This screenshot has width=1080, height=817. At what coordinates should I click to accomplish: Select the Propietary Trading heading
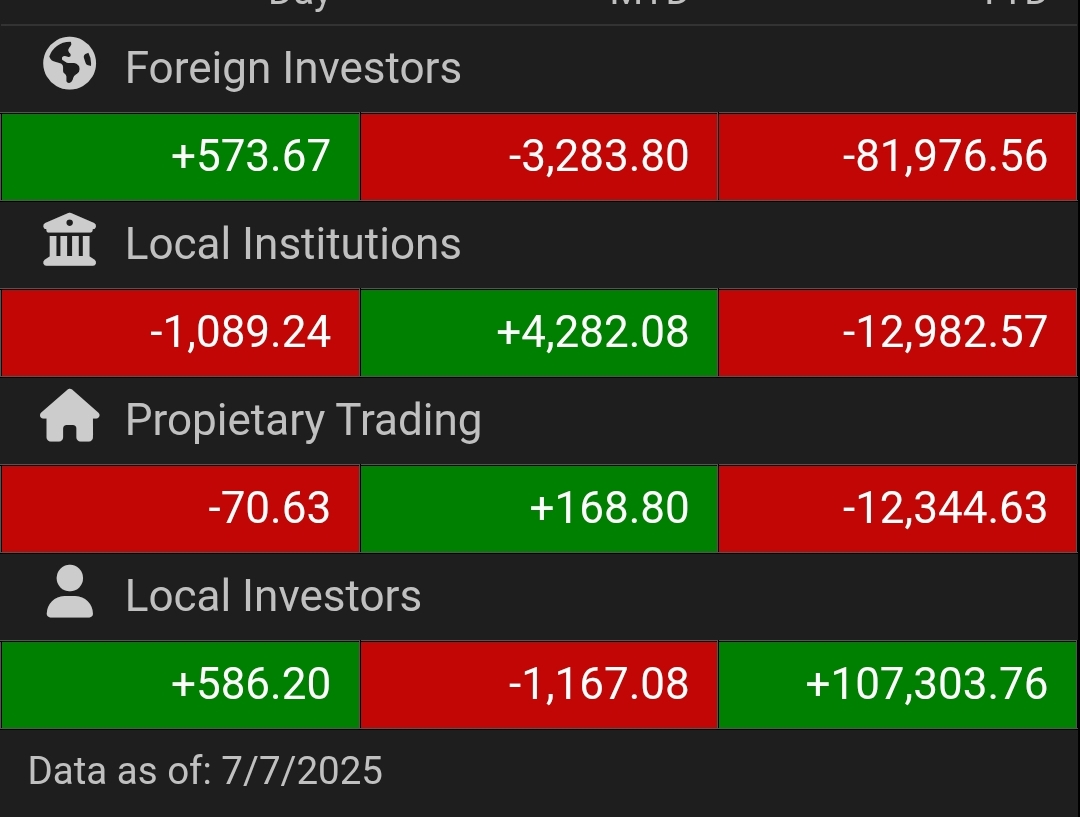[304, 420]
